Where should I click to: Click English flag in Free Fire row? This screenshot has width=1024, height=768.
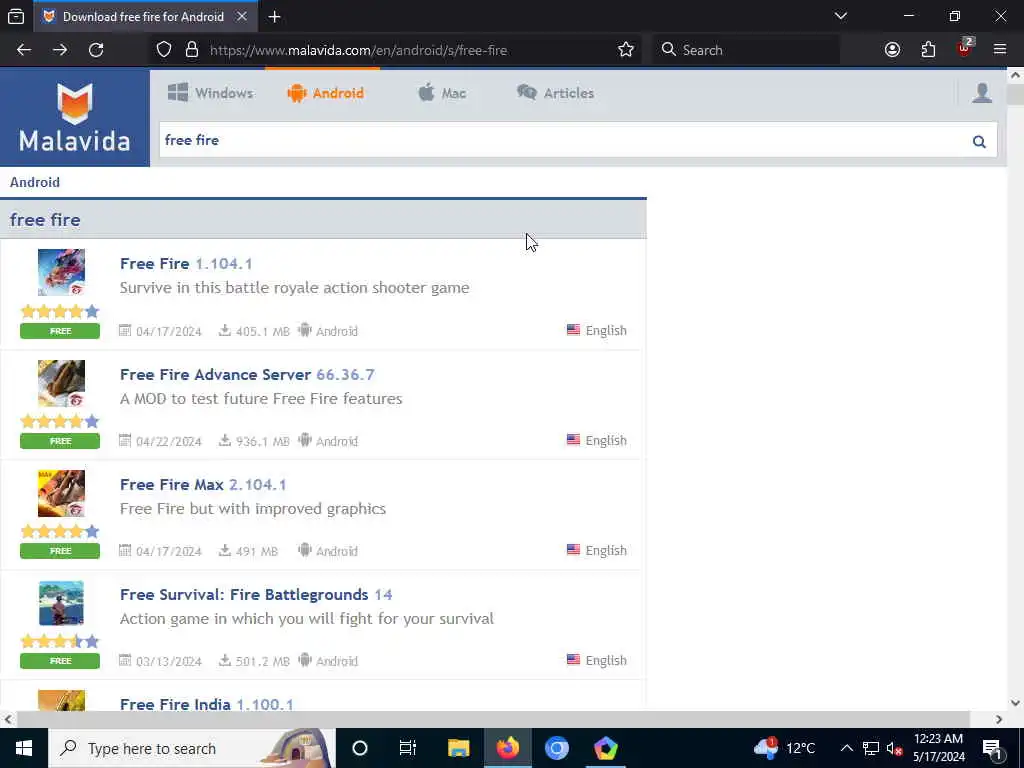click(573, 330)
